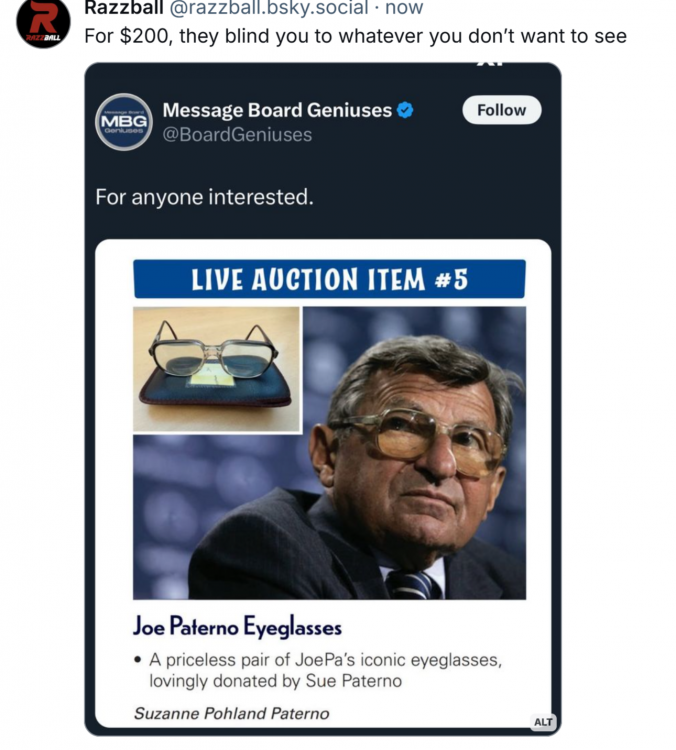Click the LIVE AUCTION ITEM #5 banner

329,279
